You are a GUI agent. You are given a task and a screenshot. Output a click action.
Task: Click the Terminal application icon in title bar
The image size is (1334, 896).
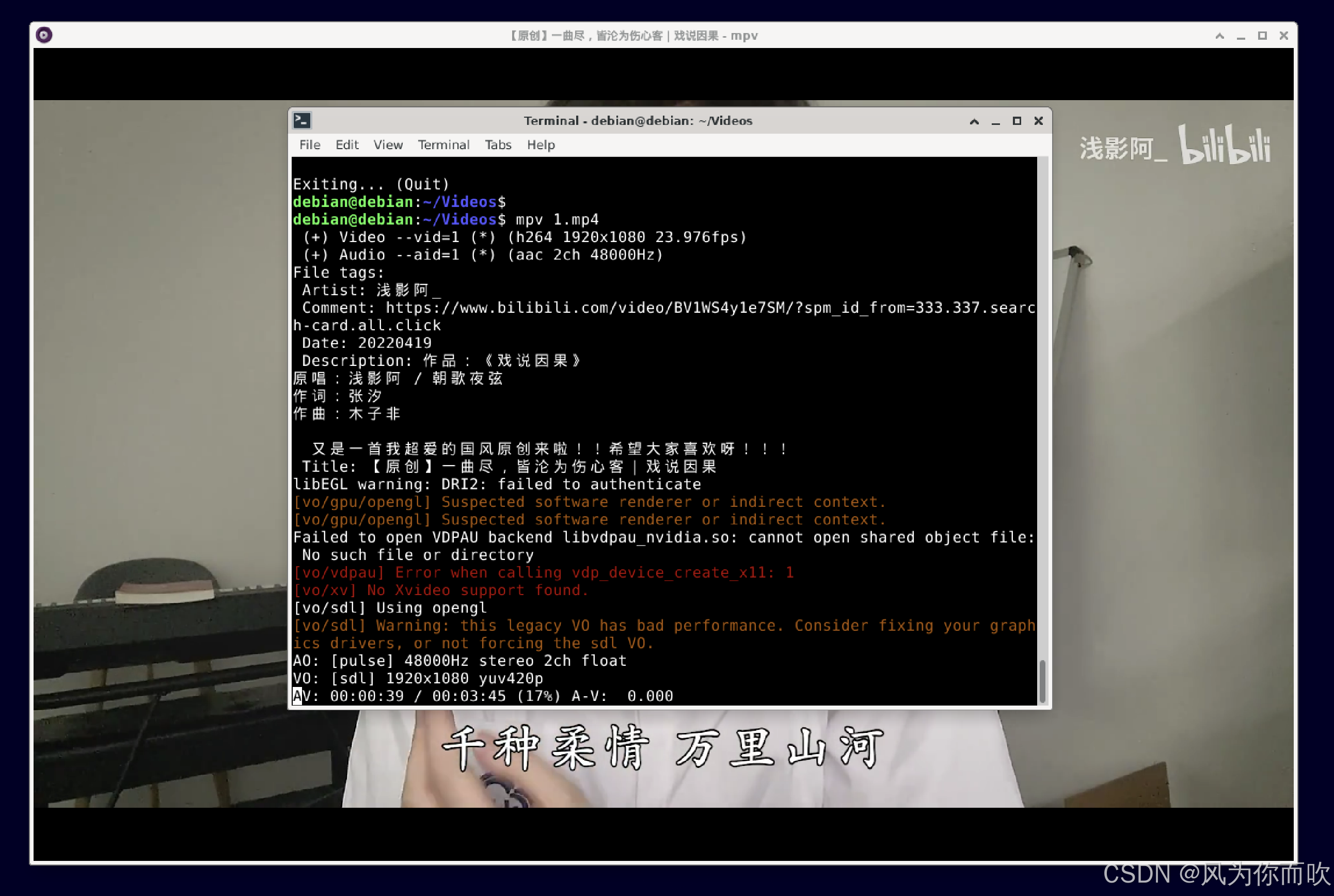[302, 121]
